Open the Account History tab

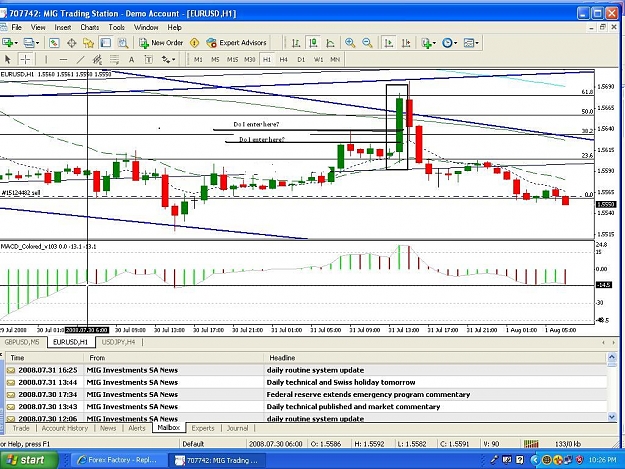[x=65, y=428]
